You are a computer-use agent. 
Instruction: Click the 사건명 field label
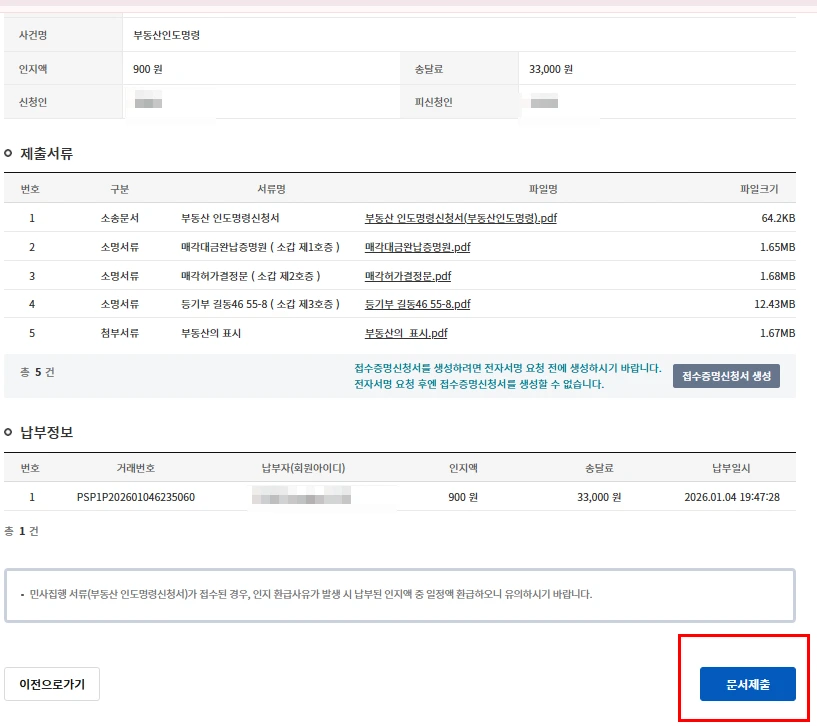[x=33, y=35]
